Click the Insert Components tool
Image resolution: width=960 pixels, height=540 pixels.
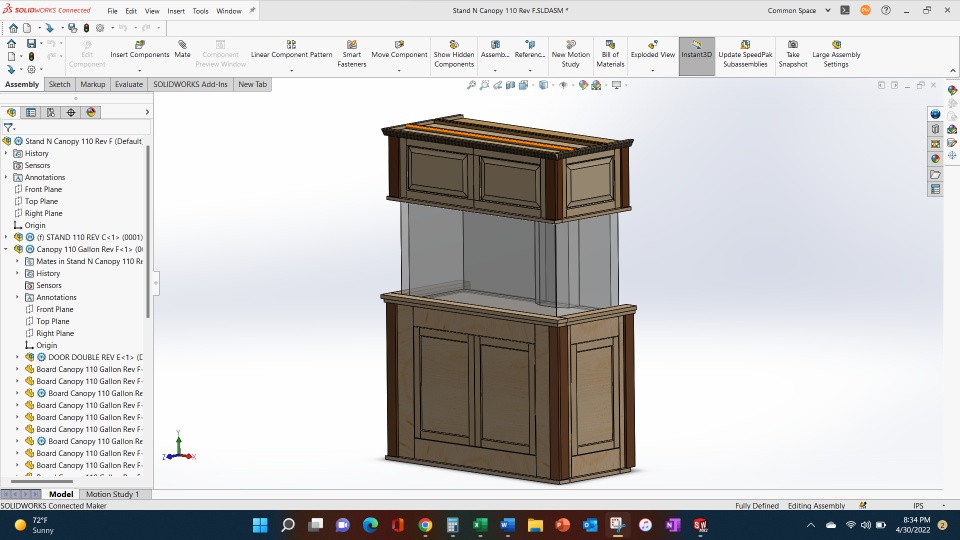pyautogui.click(x=140, y=50)
